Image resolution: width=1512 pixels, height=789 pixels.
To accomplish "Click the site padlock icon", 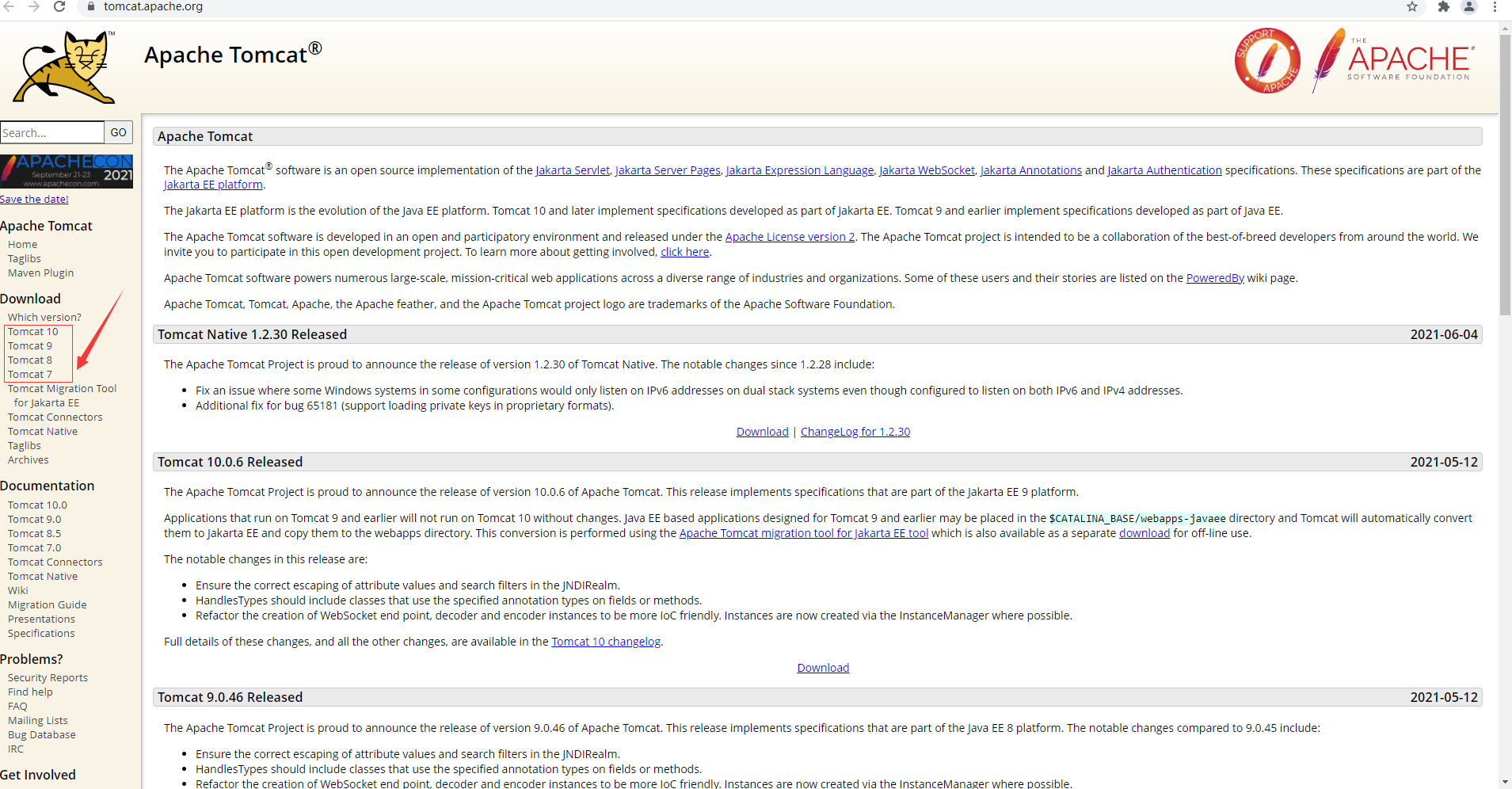I will tap(91, 6).
